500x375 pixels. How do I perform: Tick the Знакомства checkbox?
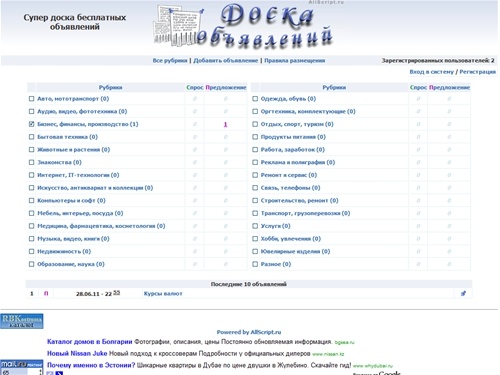tap(31, 162)
